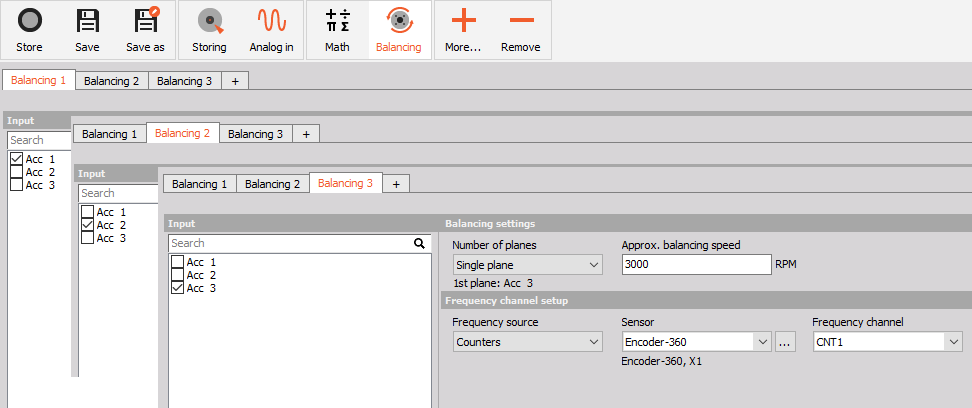Uncheck Acc 2 in middle Input panel
972x408 pixels.
[x=87, y=225]
